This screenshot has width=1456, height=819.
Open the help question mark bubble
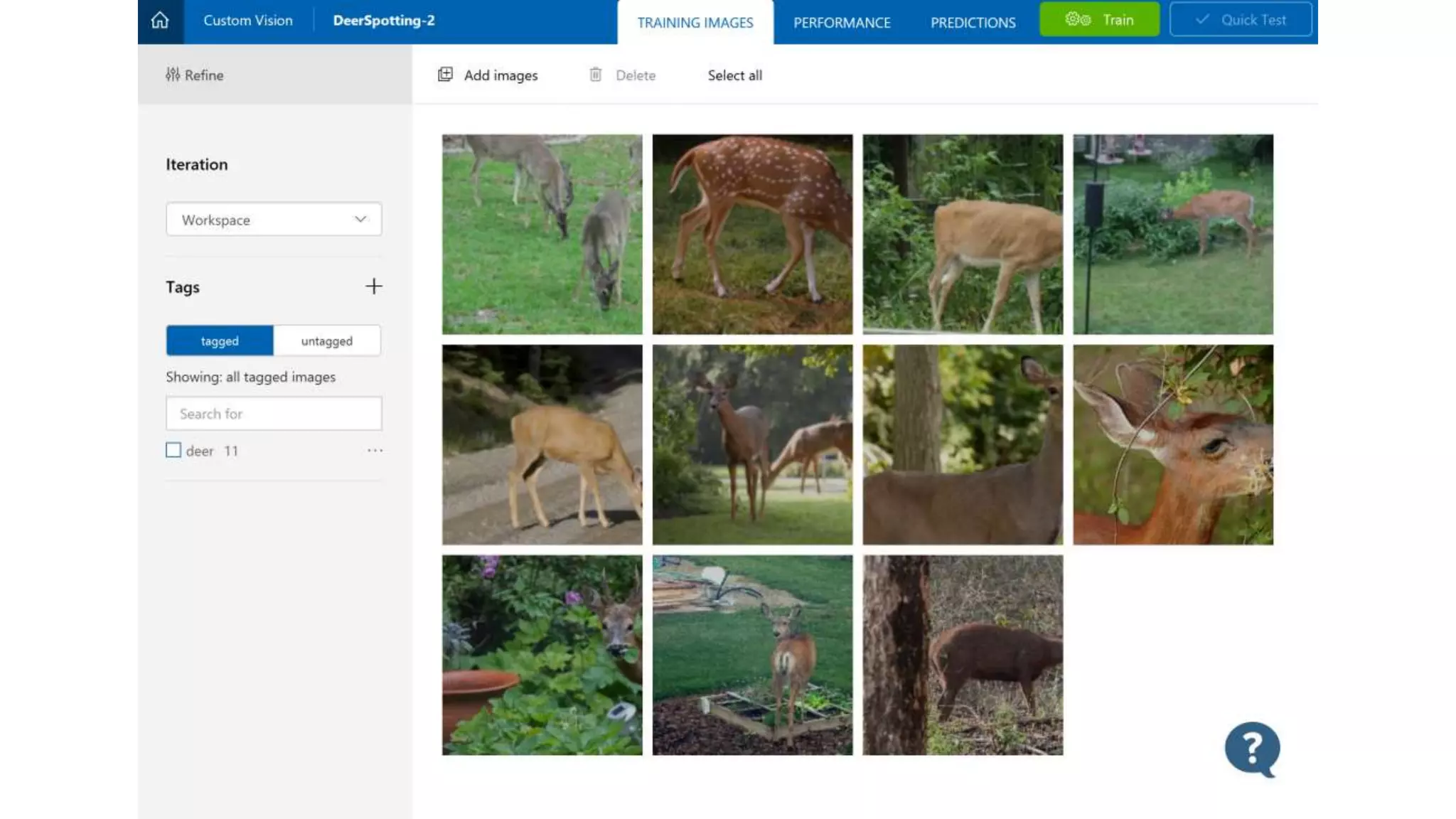tap(1252, 749)
